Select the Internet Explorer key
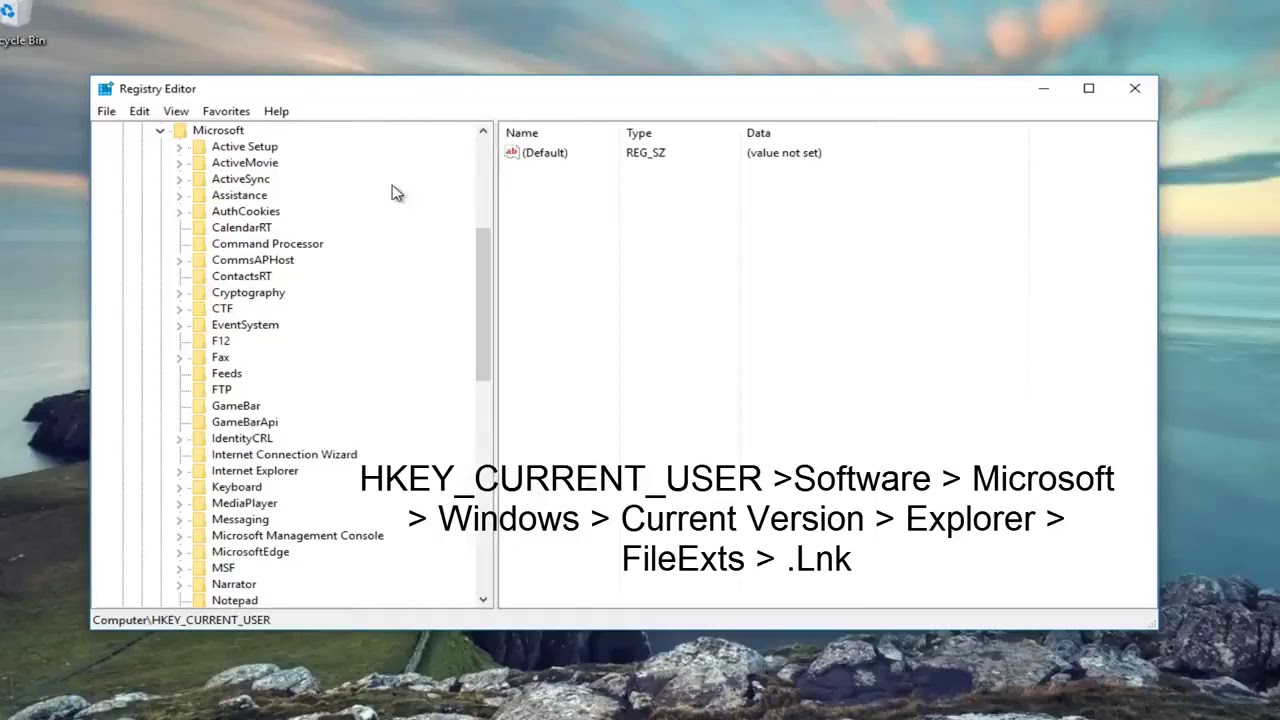The height and width of the screenshot is (720, 1280). (255, 470)
